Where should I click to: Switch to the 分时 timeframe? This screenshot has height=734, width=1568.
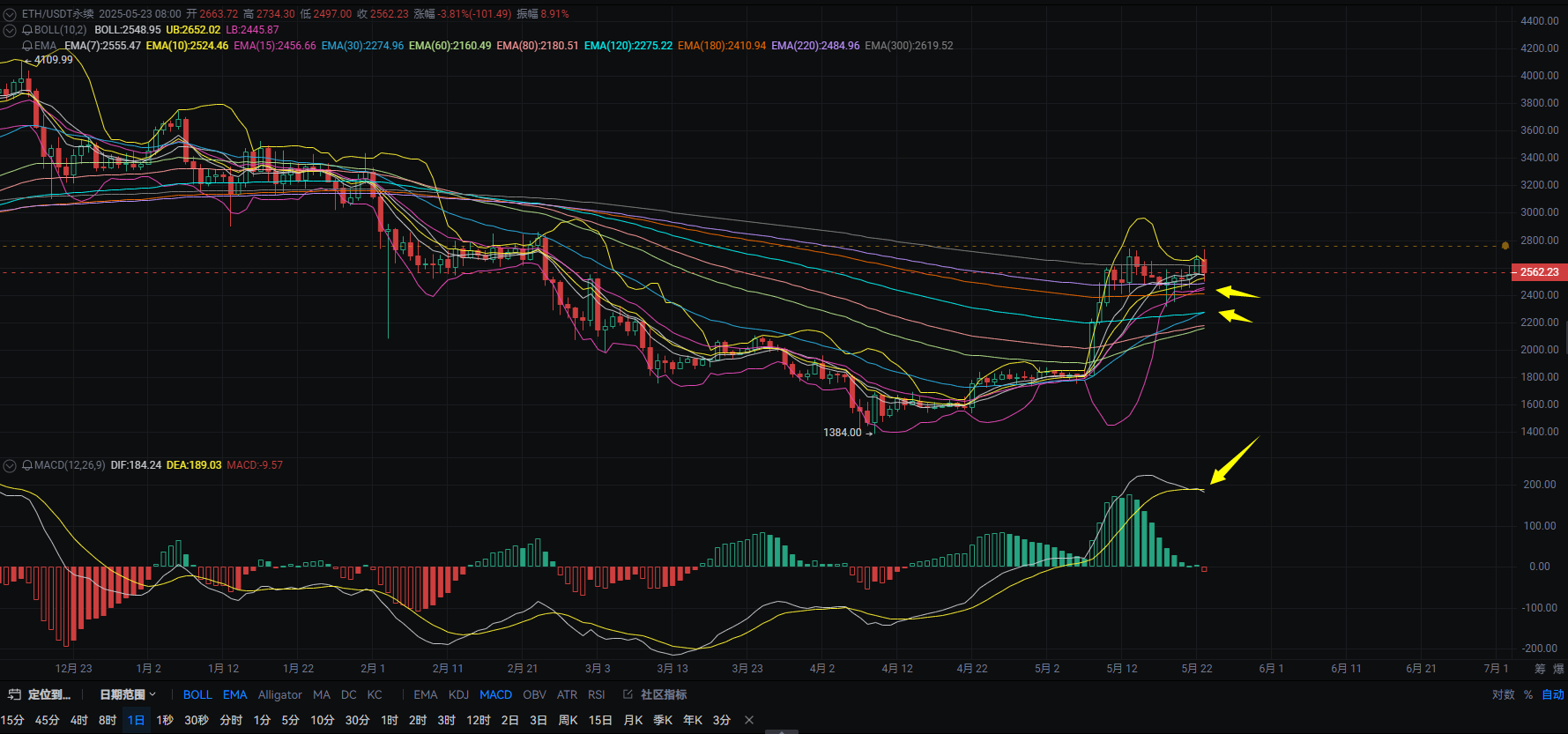(231, 720)
